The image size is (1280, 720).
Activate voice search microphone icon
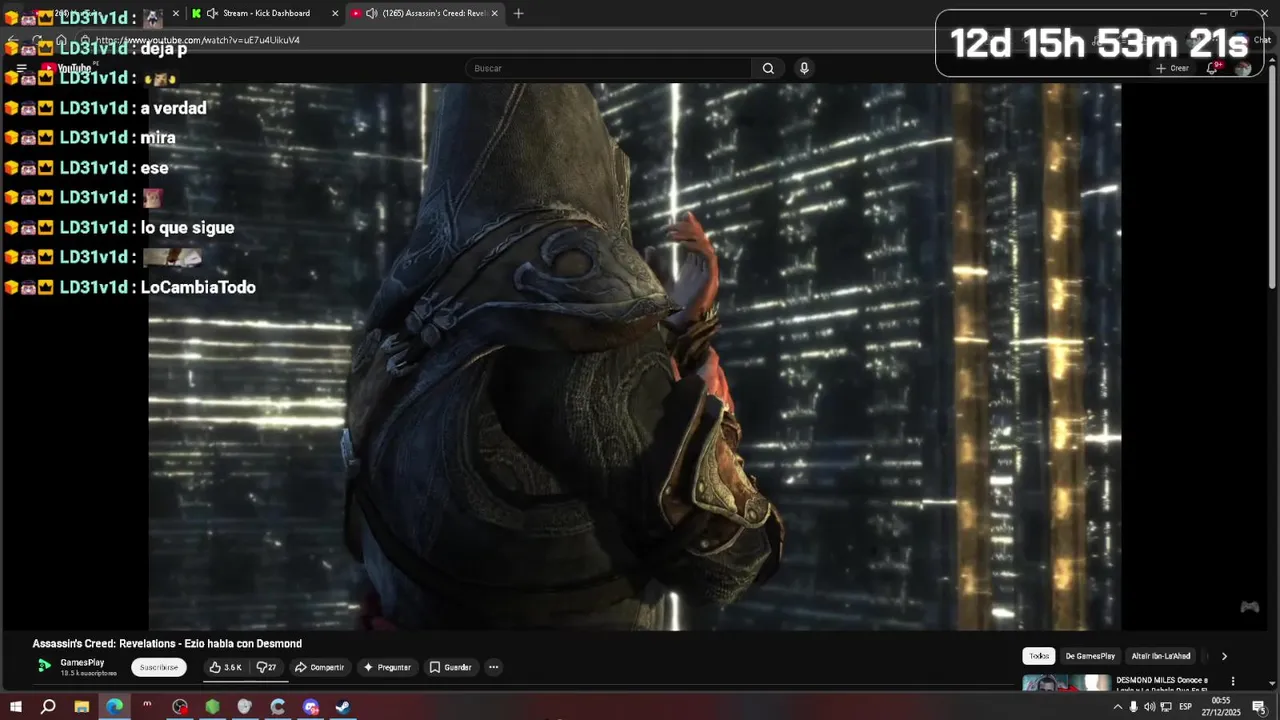point(804,68)
